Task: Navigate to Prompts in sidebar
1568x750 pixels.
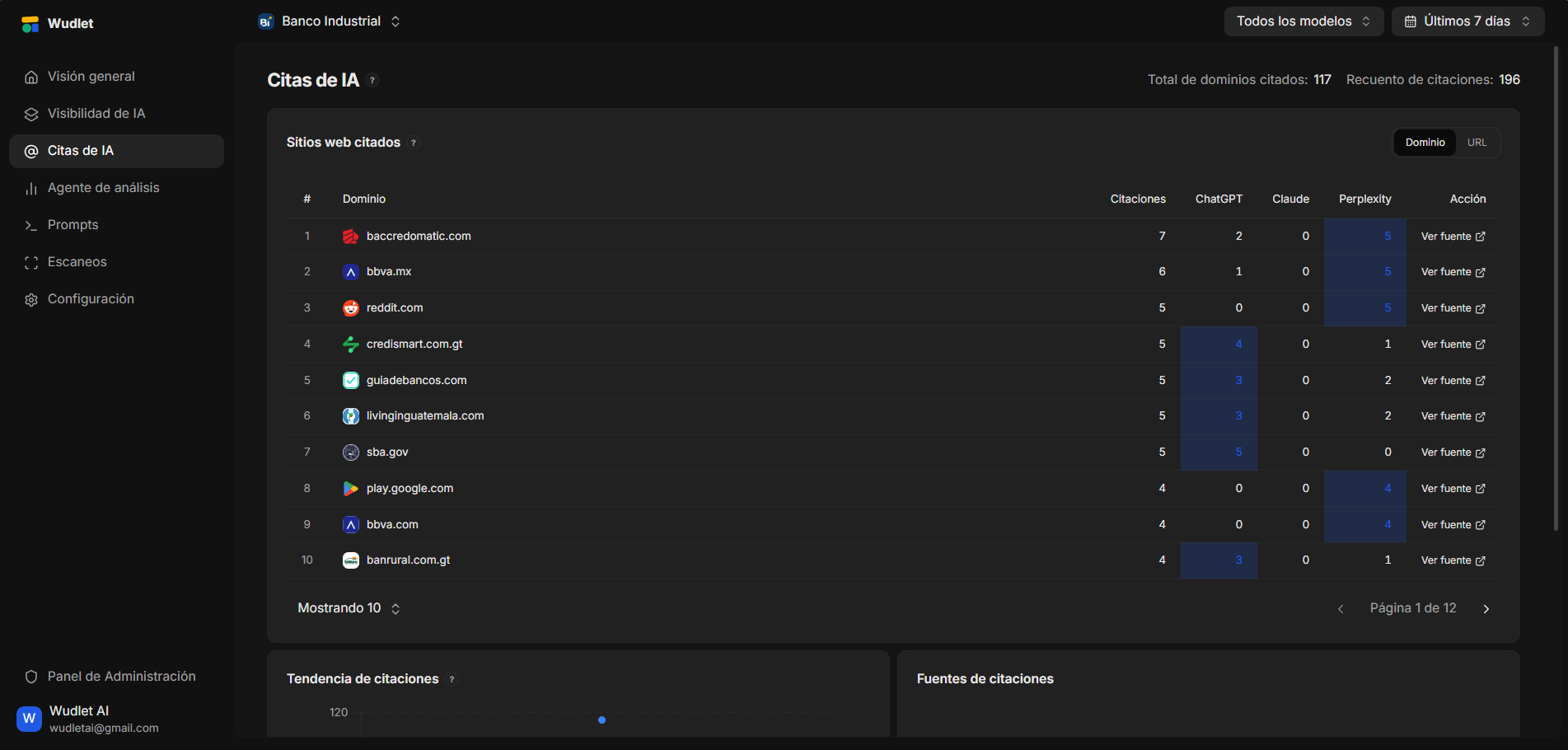Action: pos(116,225)
